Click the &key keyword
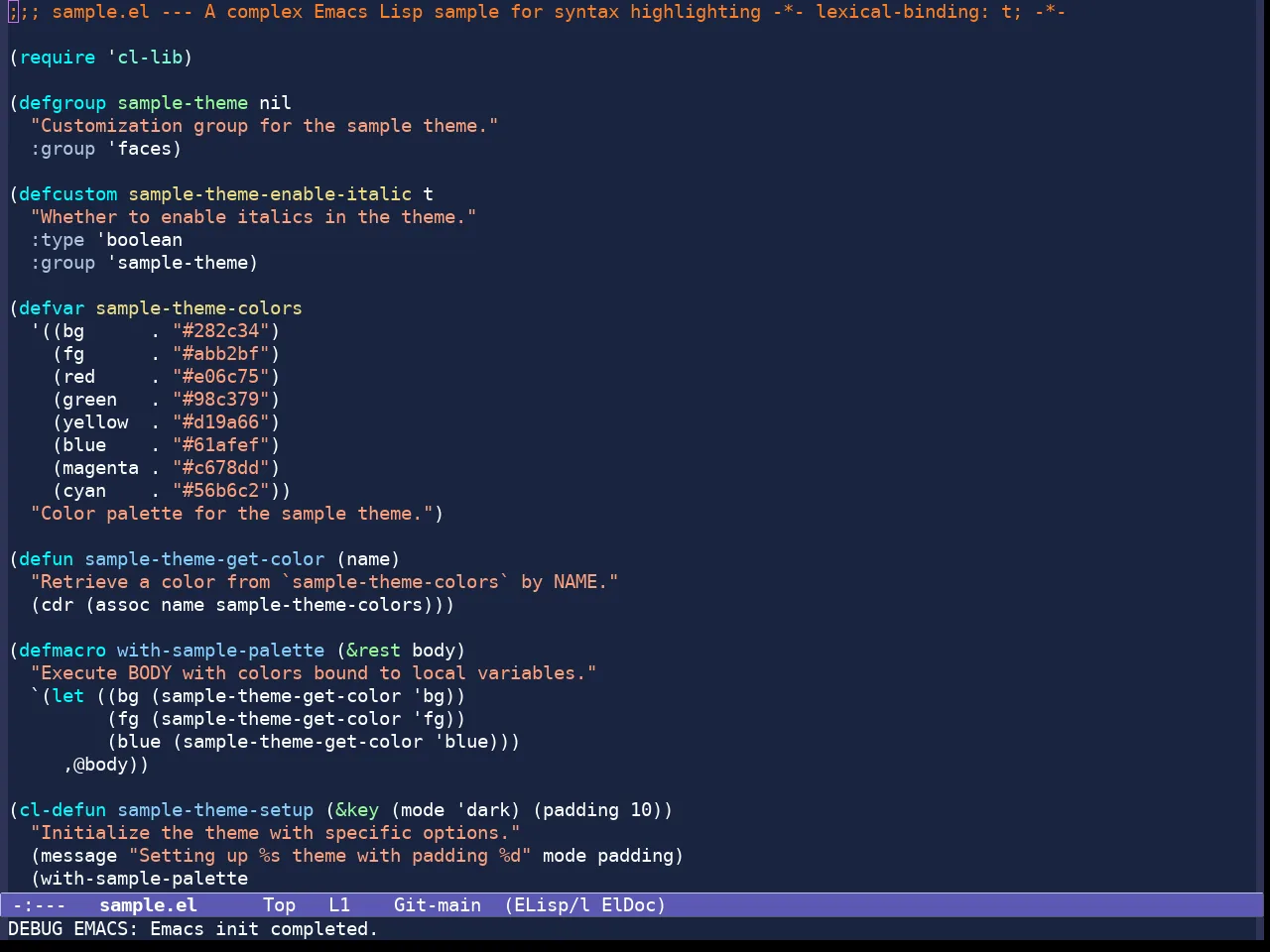Image resolution: width=1270 pixels, height=952 pixels. click(x=357, y=810)
